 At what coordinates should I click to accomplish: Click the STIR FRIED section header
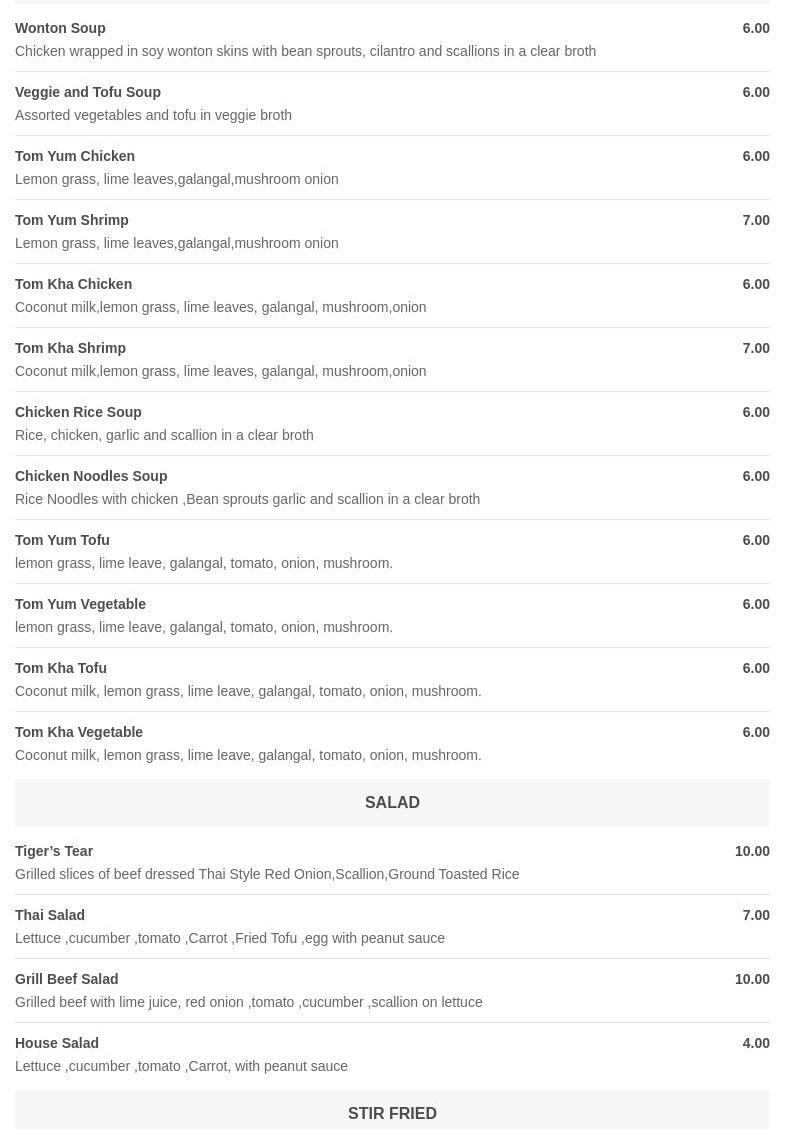click(x=392, y=1113)
